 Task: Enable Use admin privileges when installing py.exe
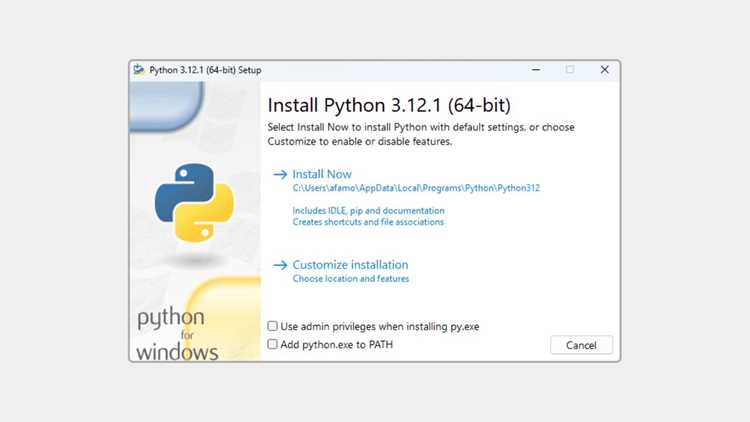(x=273, y=326)
